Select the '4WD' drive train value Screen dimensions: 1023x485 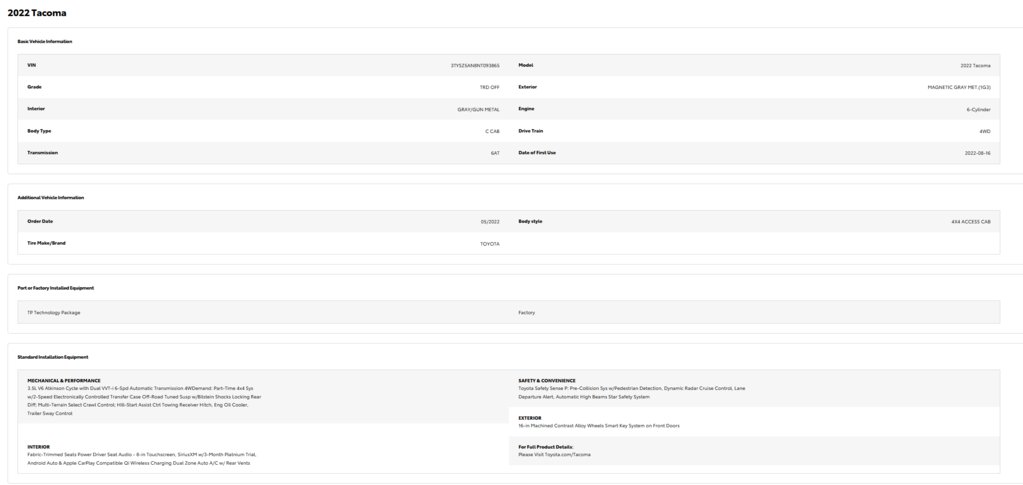985,131
